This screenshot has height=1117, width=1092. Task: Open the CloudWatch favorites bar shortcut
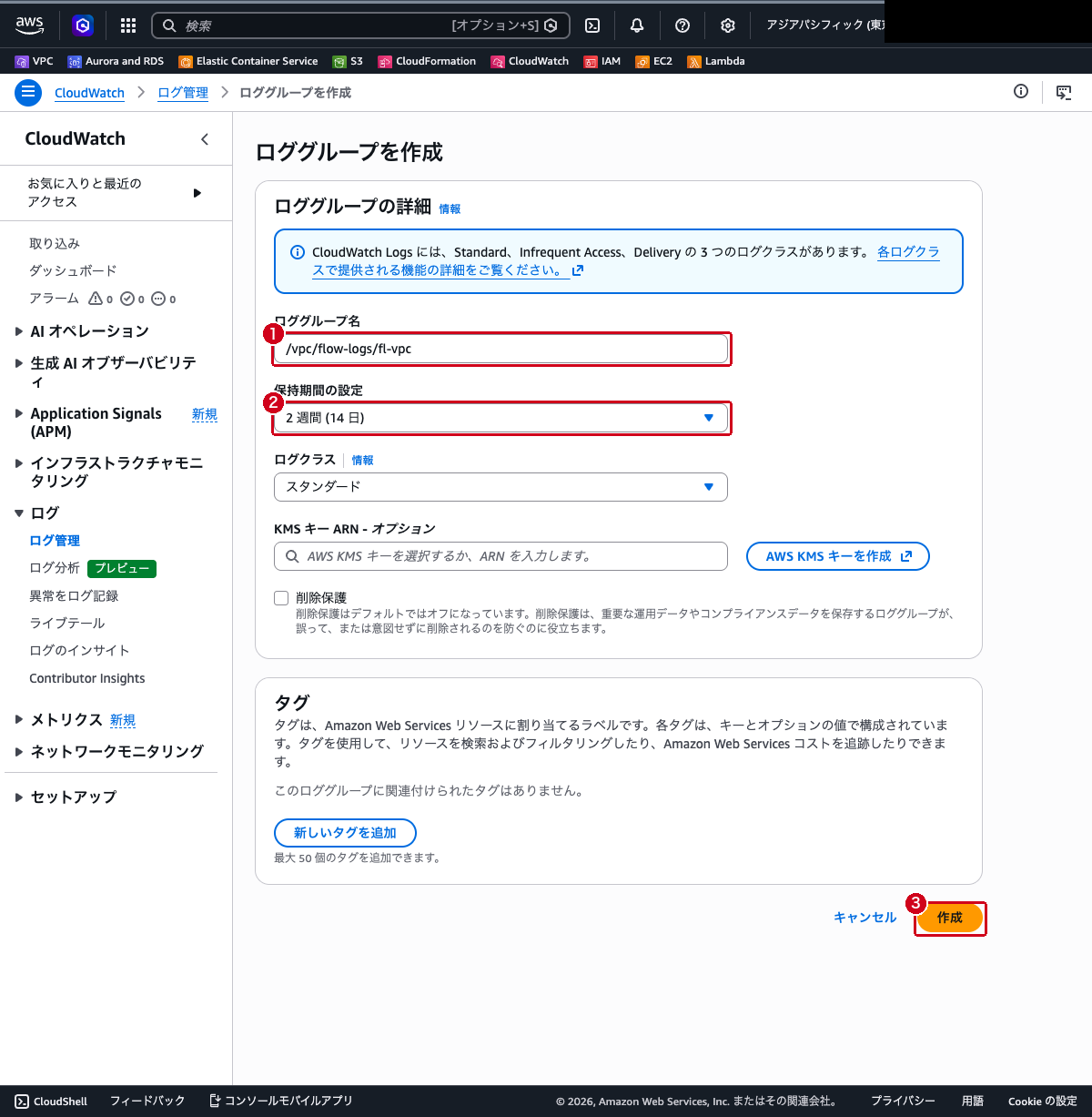pos(530,61)
